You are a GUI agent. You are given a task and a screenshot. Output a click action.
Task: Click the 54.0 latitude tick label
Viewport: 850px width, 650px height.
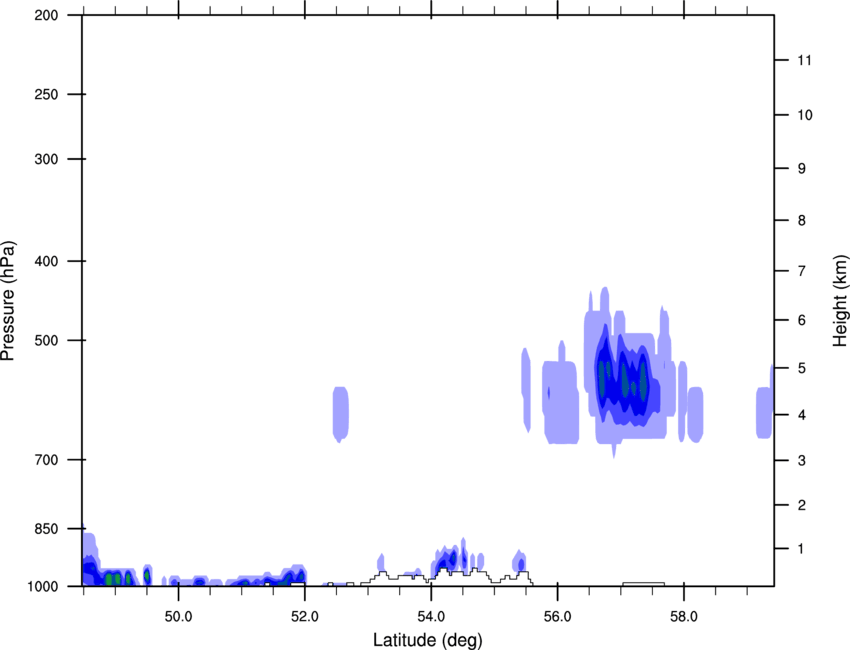point(431,617)
